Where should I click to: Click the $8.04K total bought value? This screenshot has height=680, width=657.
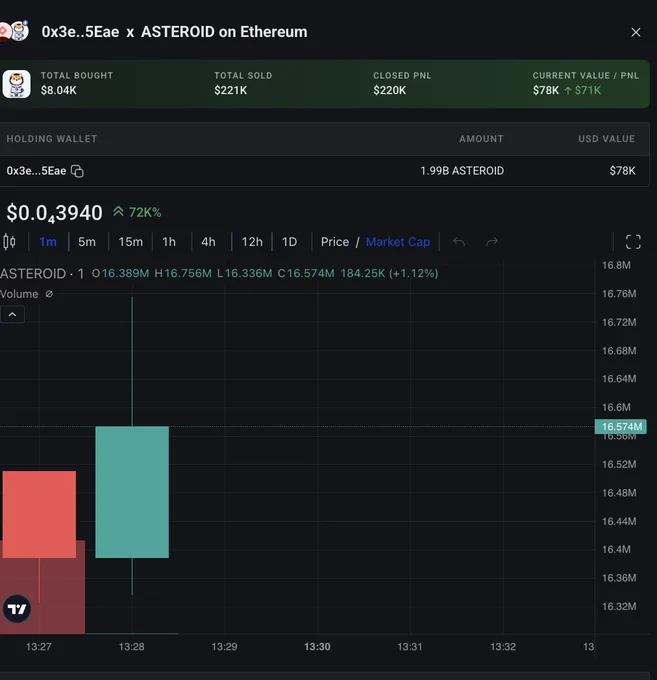pos(59,90)
